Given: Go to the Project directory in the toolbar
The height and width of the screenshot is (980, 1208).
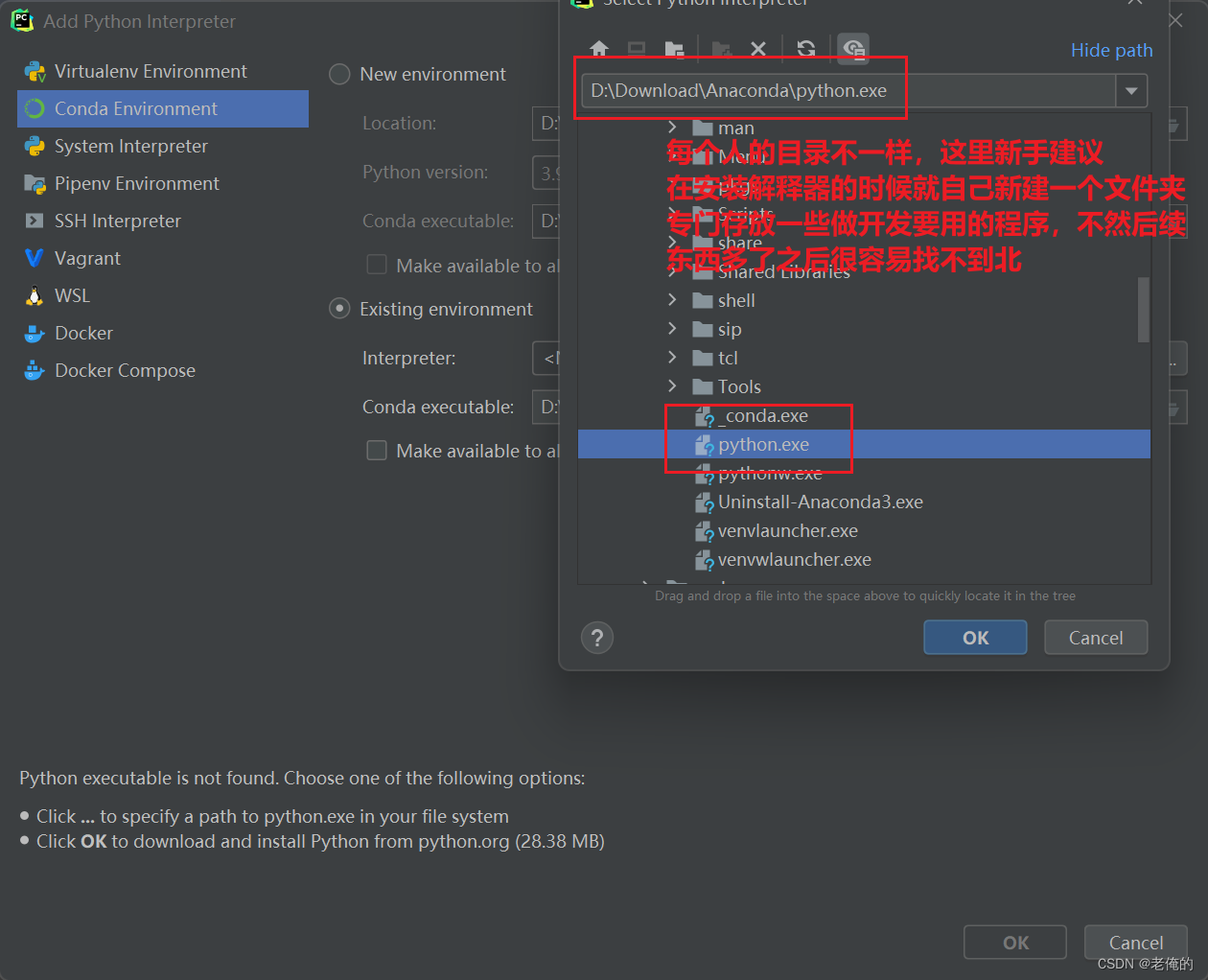Looking at the screenshot, I should (x=675, y=49).
